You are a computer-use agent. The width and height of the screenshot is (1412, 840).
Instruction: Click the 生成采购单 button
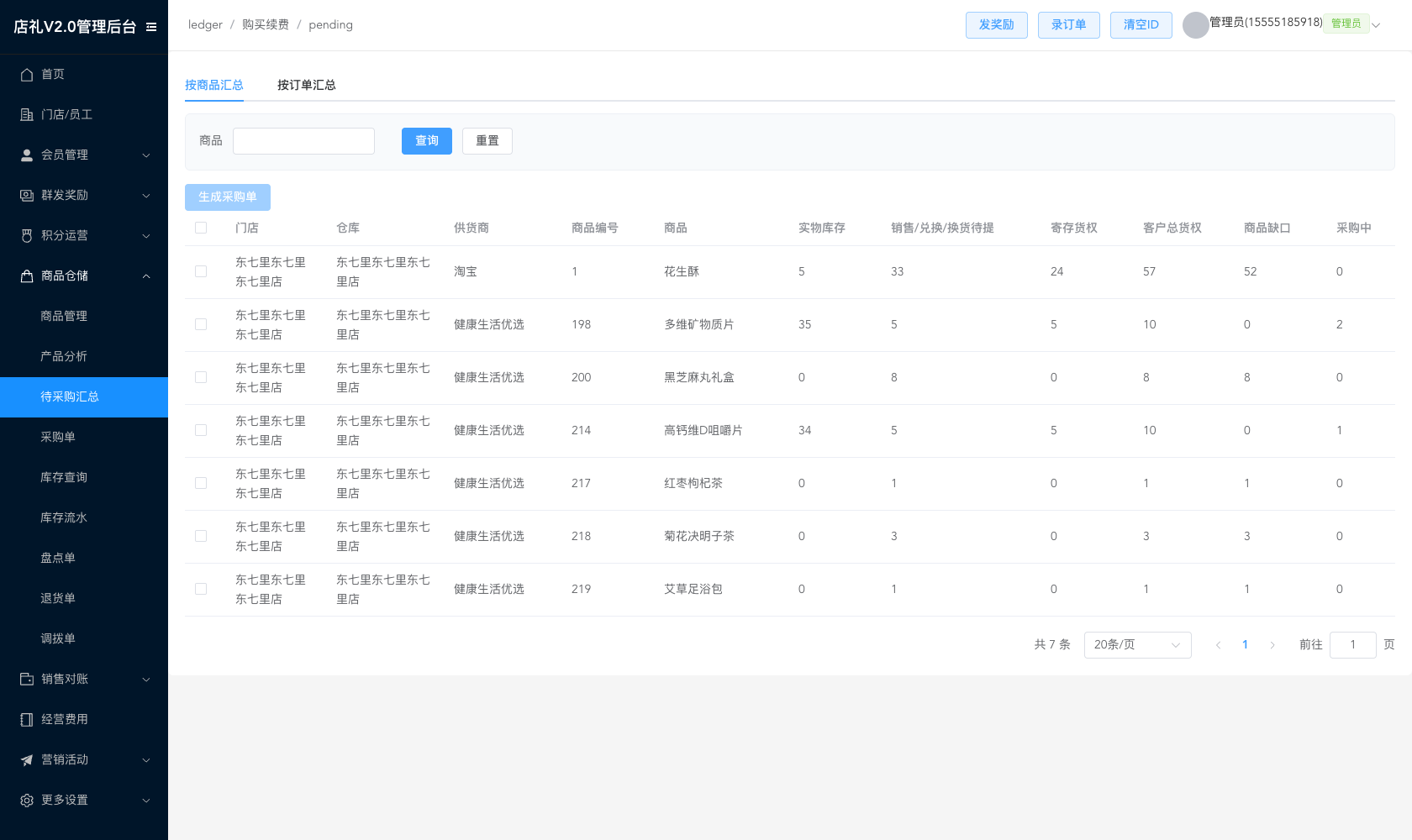click(x=228, y=197)
